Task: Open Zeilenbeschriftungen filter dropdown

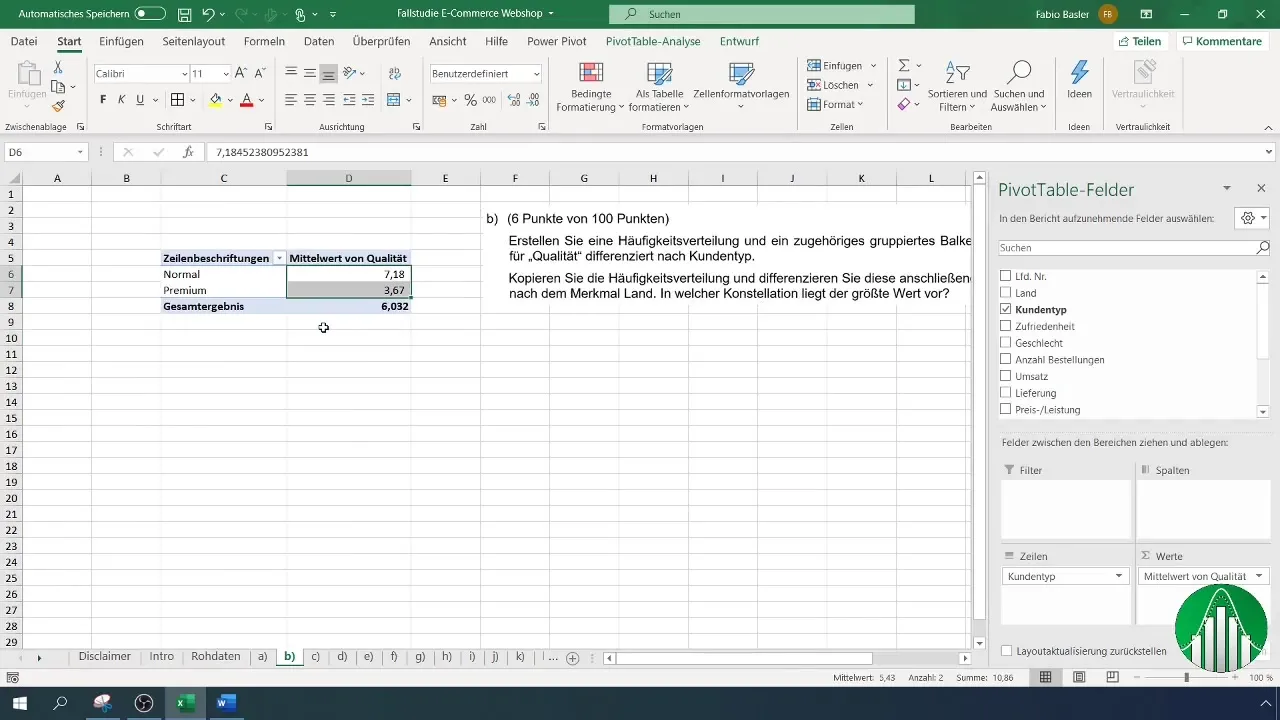Action: [279, 258]
